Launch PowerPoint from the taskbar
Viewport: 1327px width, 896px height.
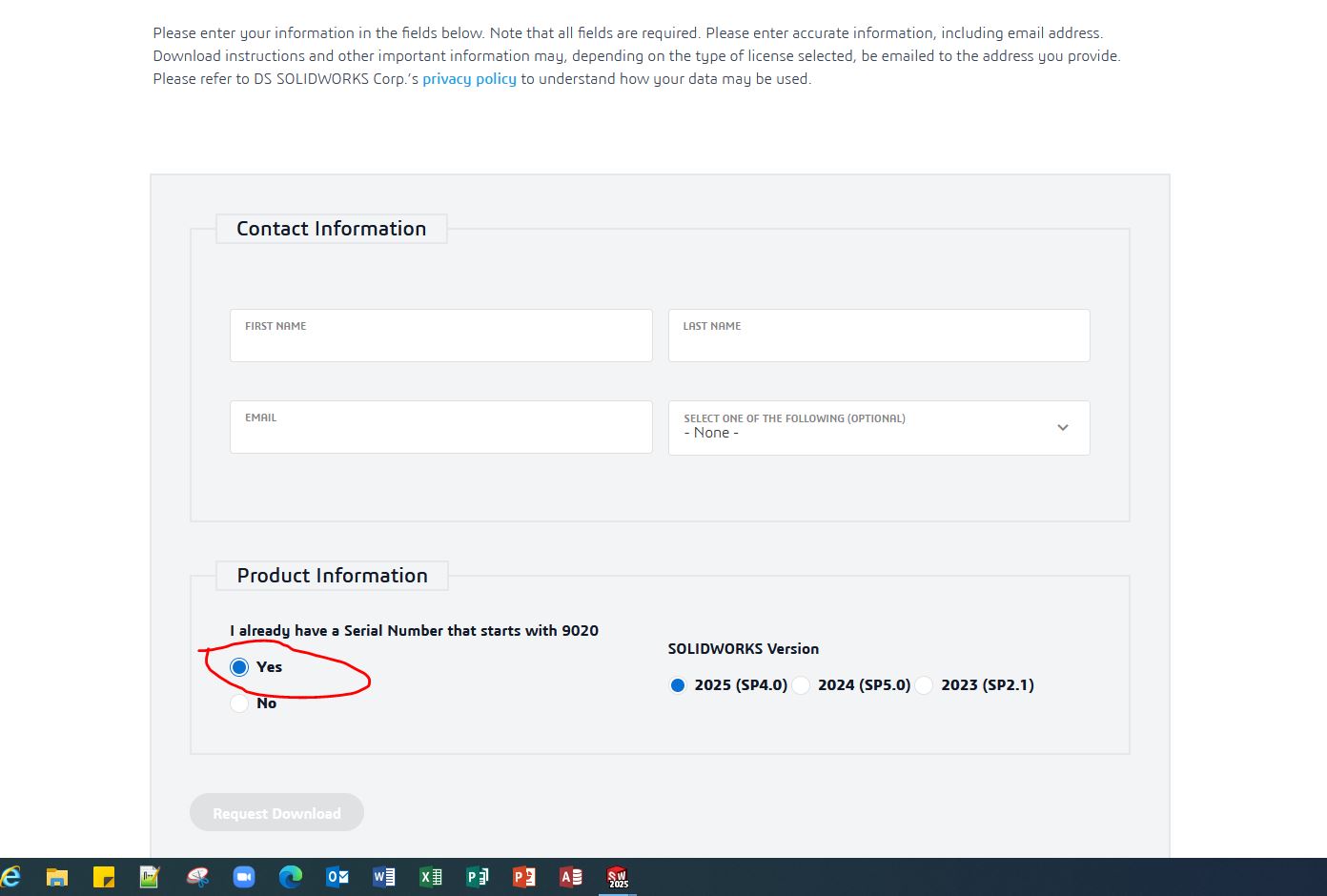pyautogui.click(x=524, y=877)
